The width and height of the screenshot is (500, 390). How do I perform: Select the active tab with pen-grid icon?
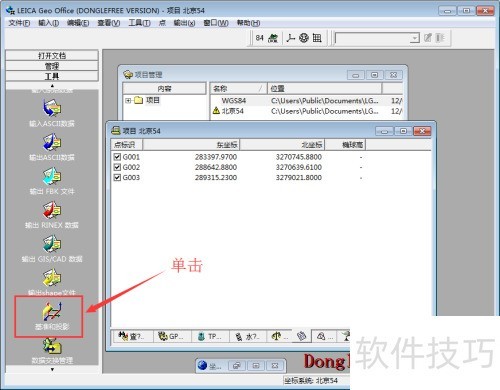coord(301,336)
